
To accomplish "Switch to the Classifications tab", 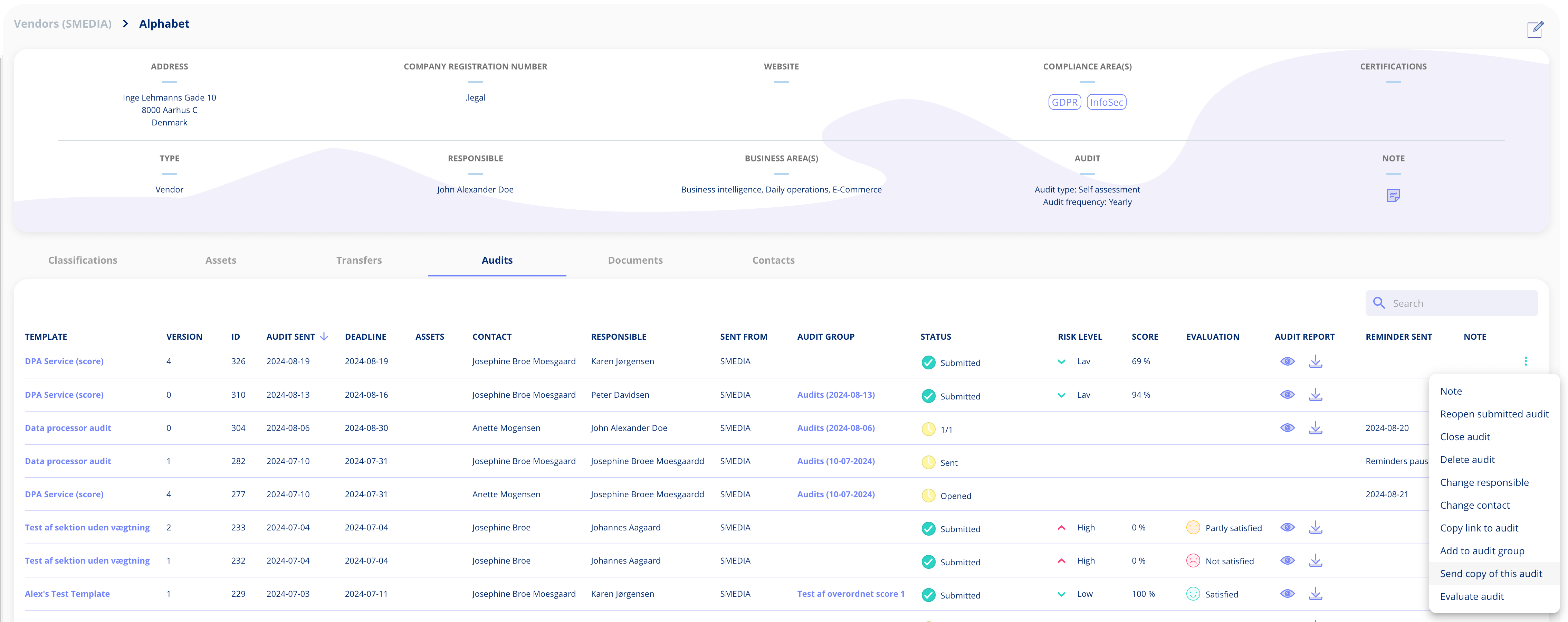I will coord(83,260).
